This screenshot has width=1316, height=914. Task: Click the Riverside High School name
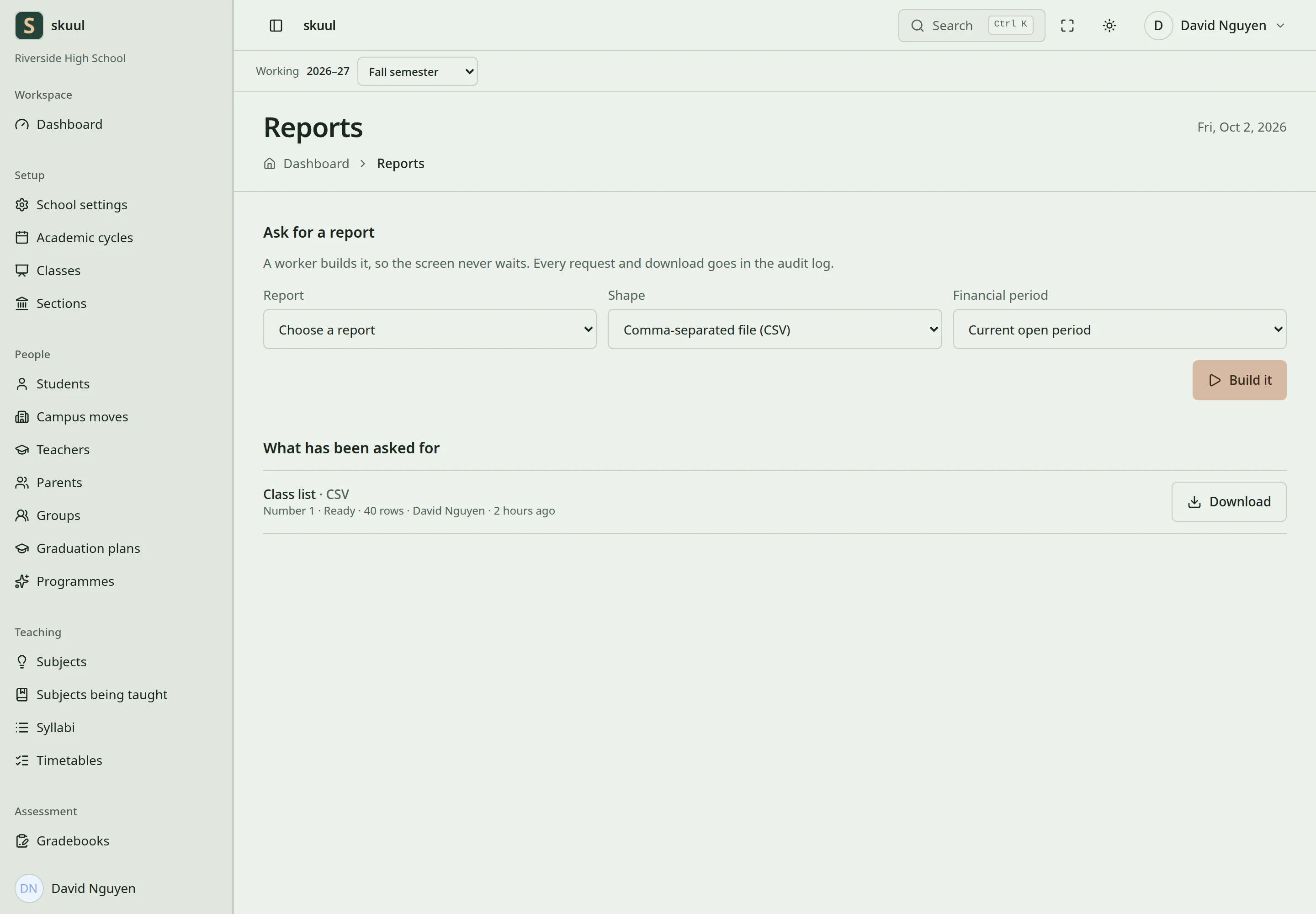click(70, 58)
